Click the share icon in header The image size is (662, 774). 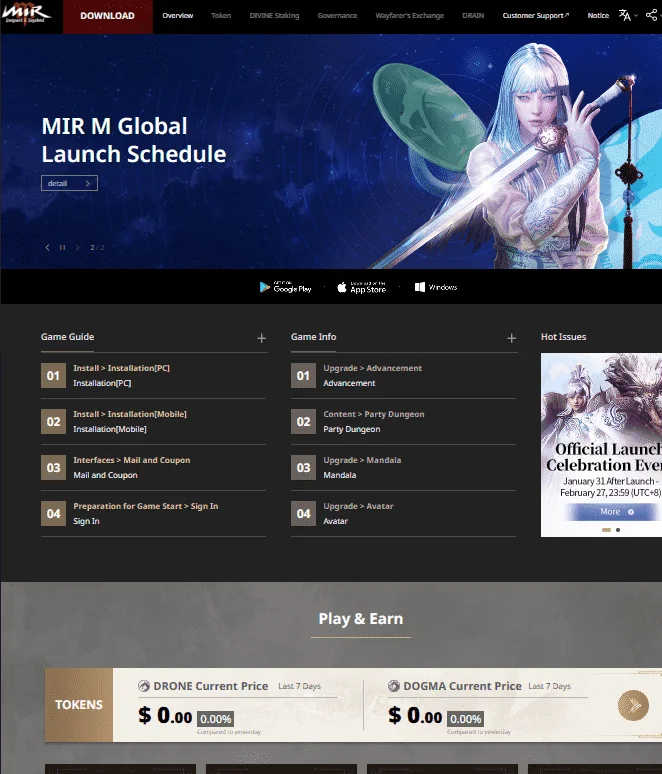tap(652, 15)
